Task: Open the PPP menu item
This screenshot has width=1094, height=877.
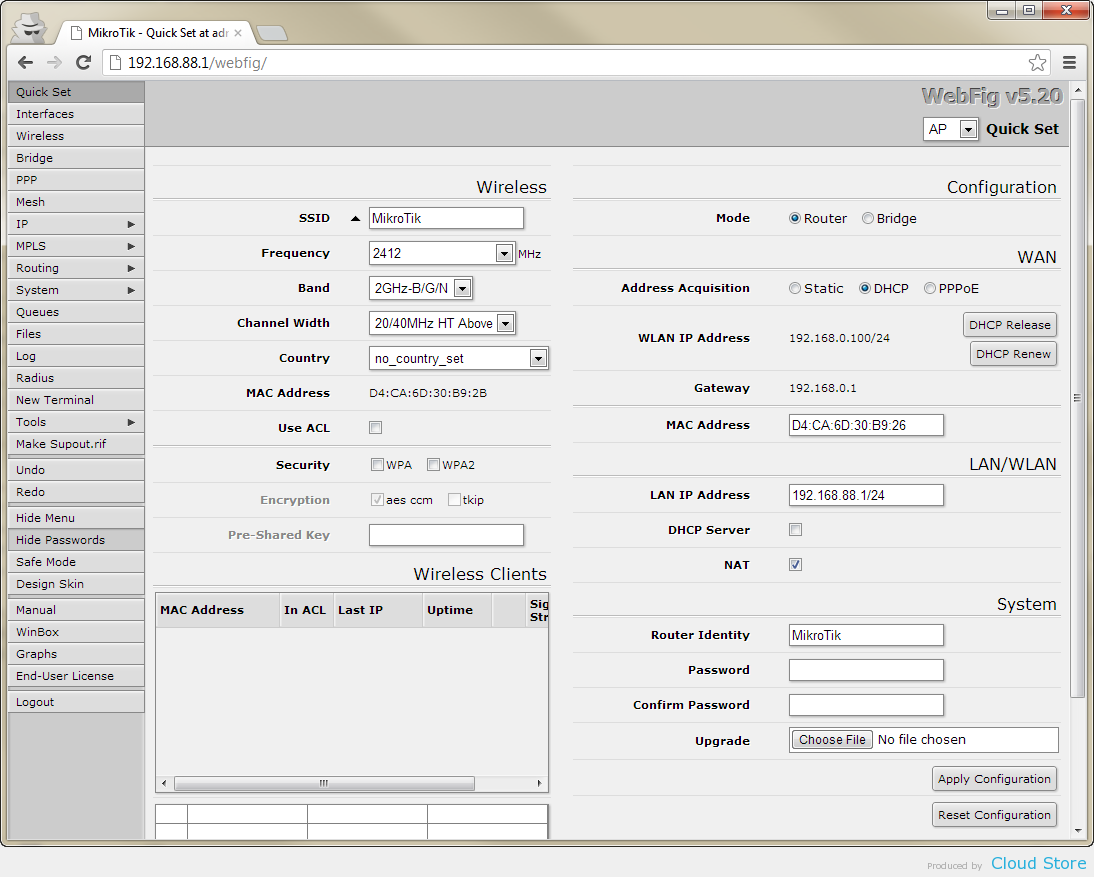Action: [x=76, y=180]
